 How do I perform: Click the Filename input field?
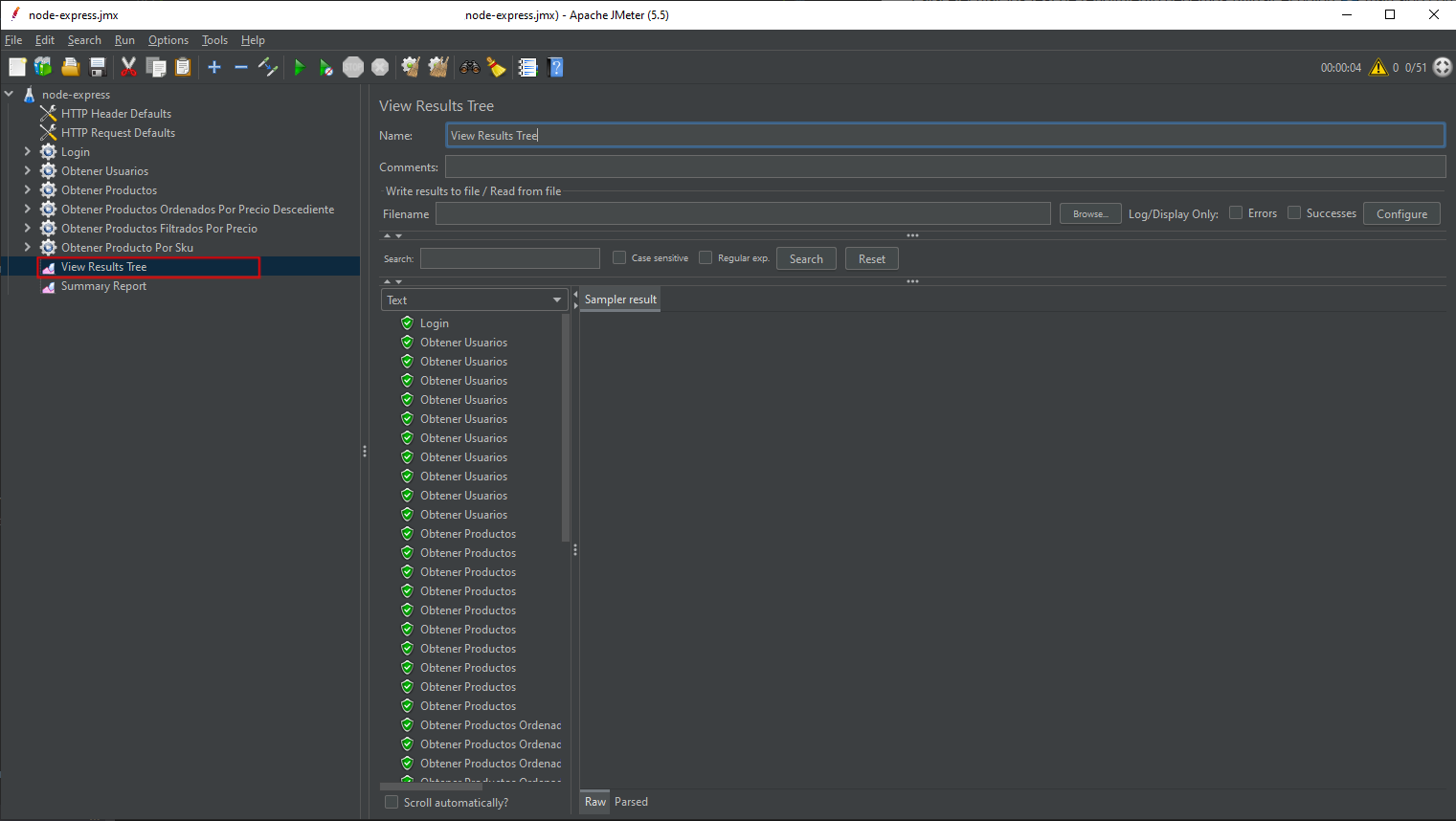(x=743, y=213)
